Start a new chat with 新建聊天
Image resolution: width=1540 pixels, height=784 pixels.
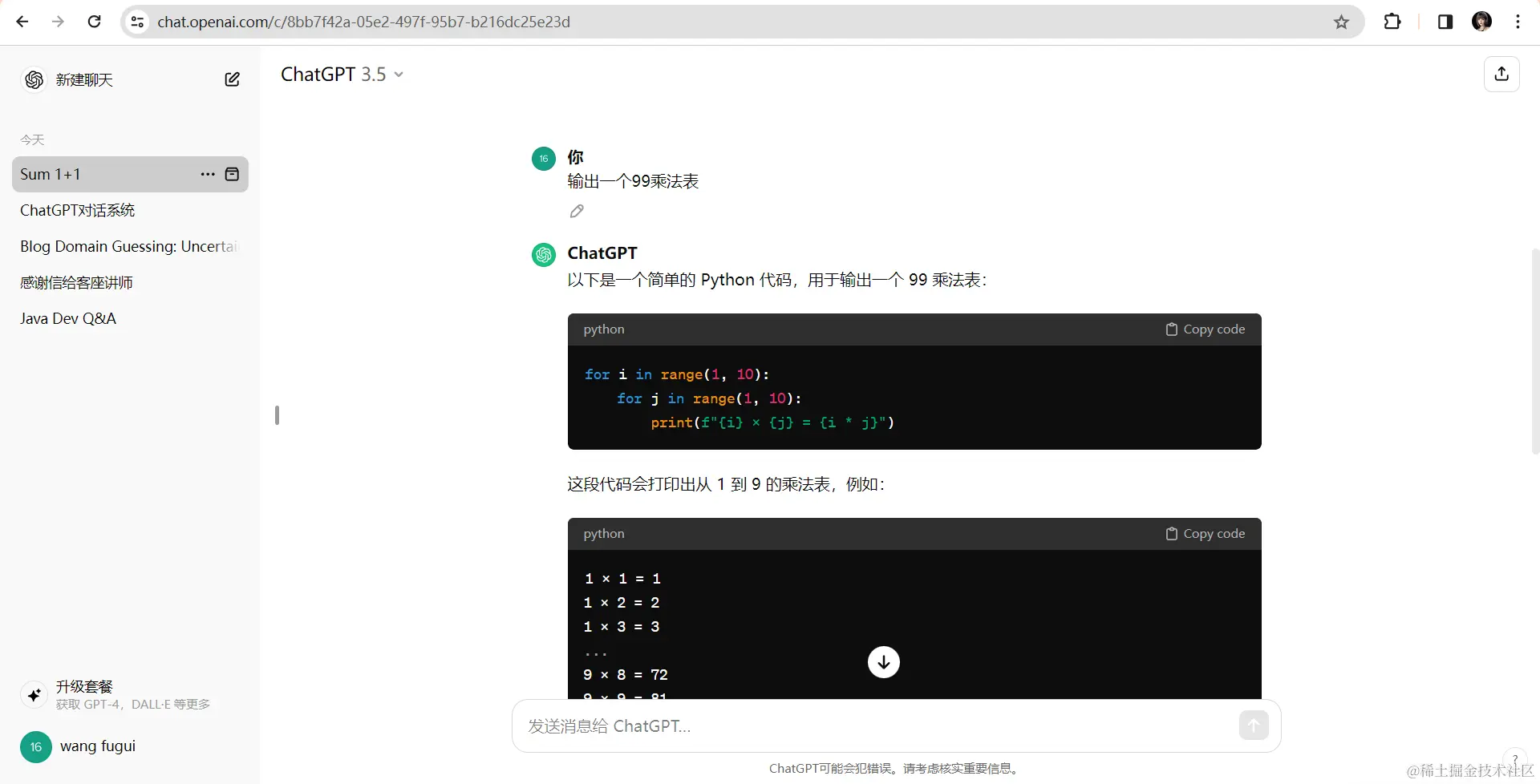point(84,79)
